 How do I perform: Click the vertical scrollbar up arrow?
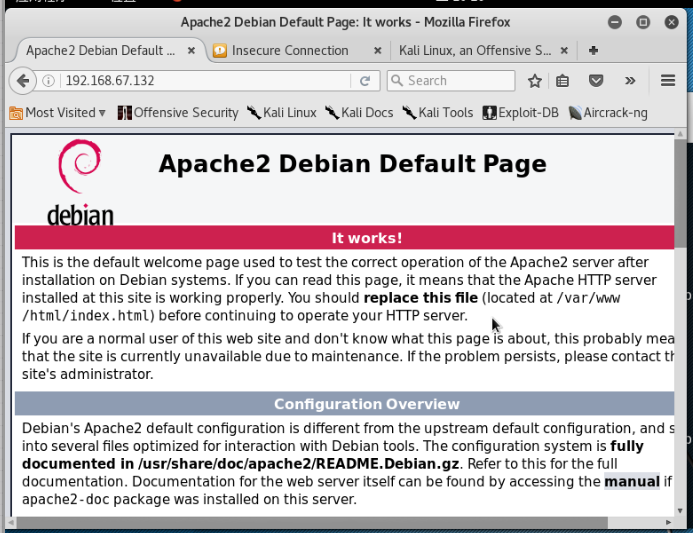pos(680,134)
